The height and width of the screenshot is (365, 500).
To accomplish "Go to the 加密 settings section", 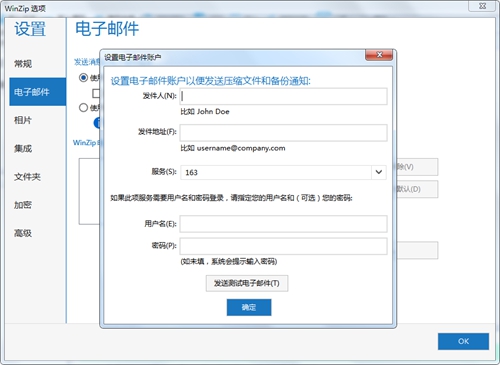I will click(23, 205).
